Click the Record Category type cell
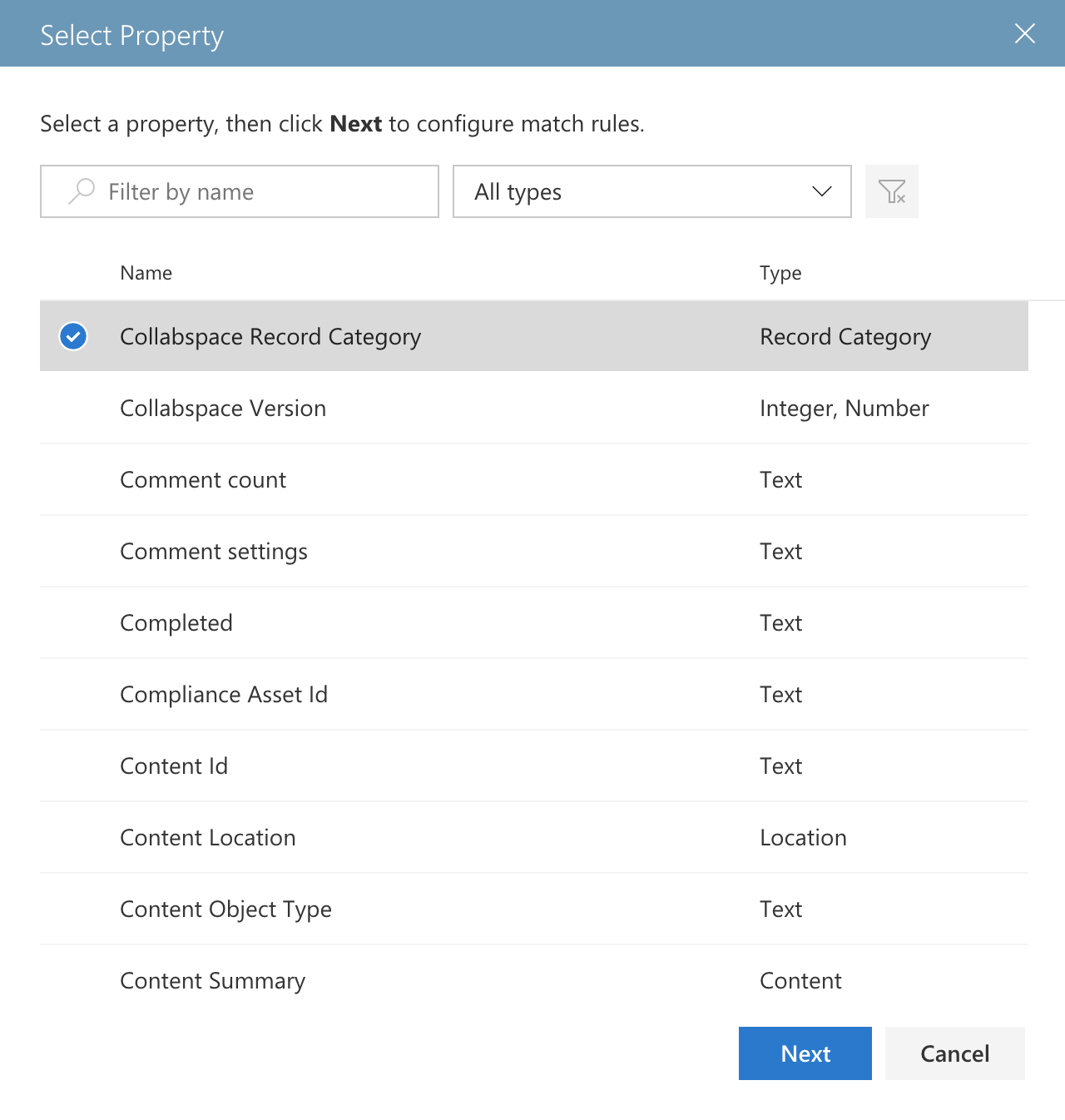1065x1120 pixels. pos(845,337)
